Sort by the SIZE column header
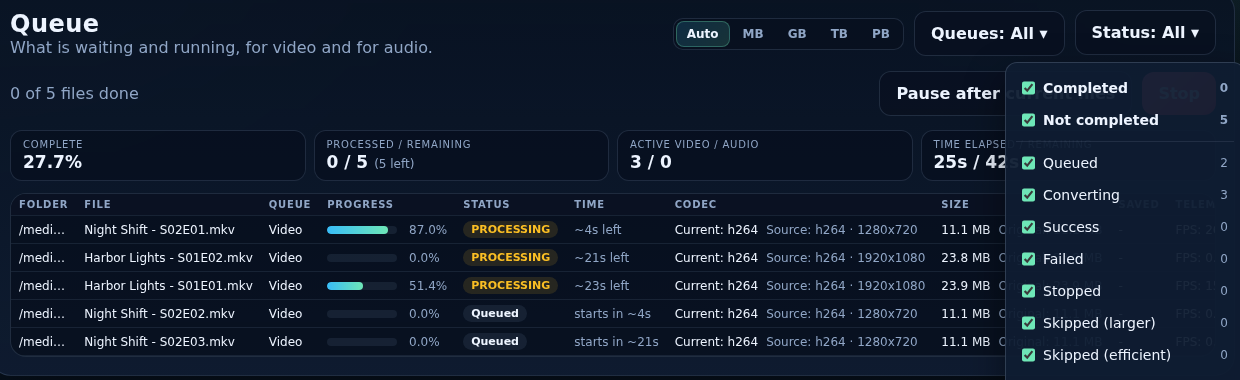This screenshot has width=1240, height=380. 955,205
